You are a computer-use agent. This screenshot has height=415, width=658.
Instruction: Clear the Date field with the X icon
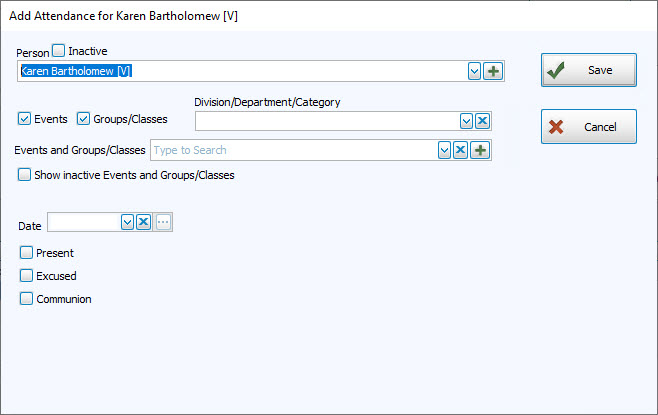pos(144,222)
